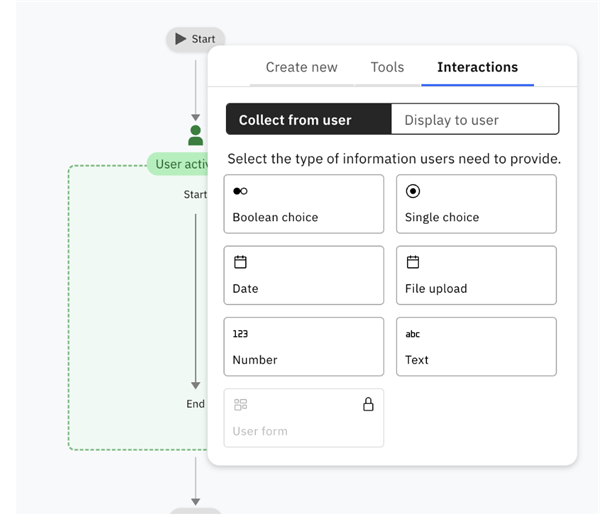Choose the Boolean choice option card

point(304,204)
